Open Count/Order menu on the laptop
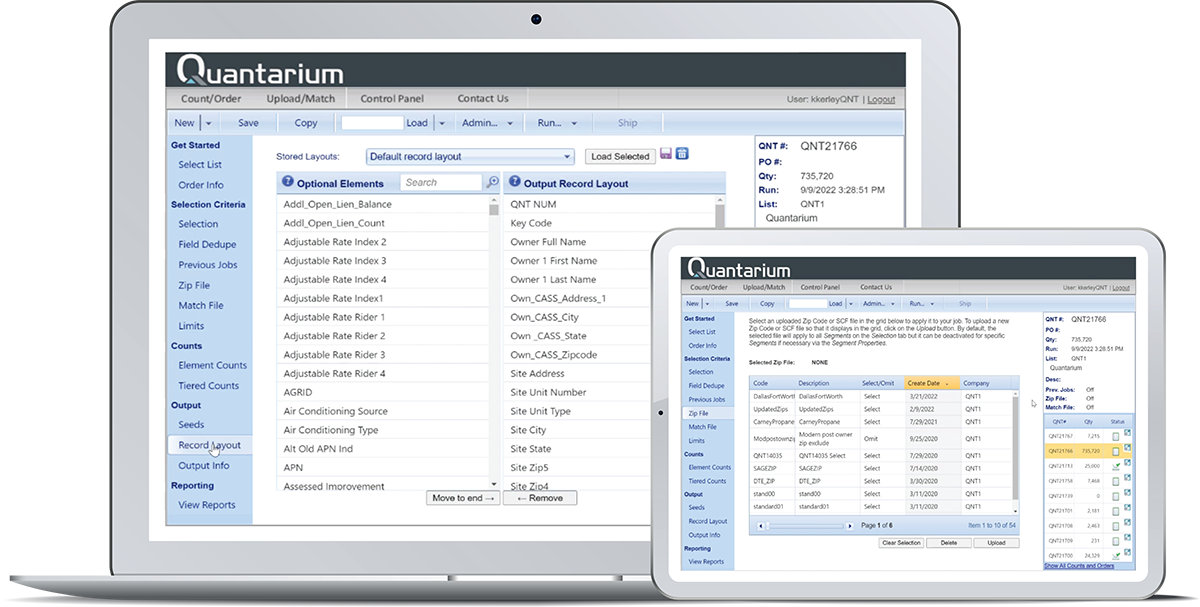 coord(210,98)
